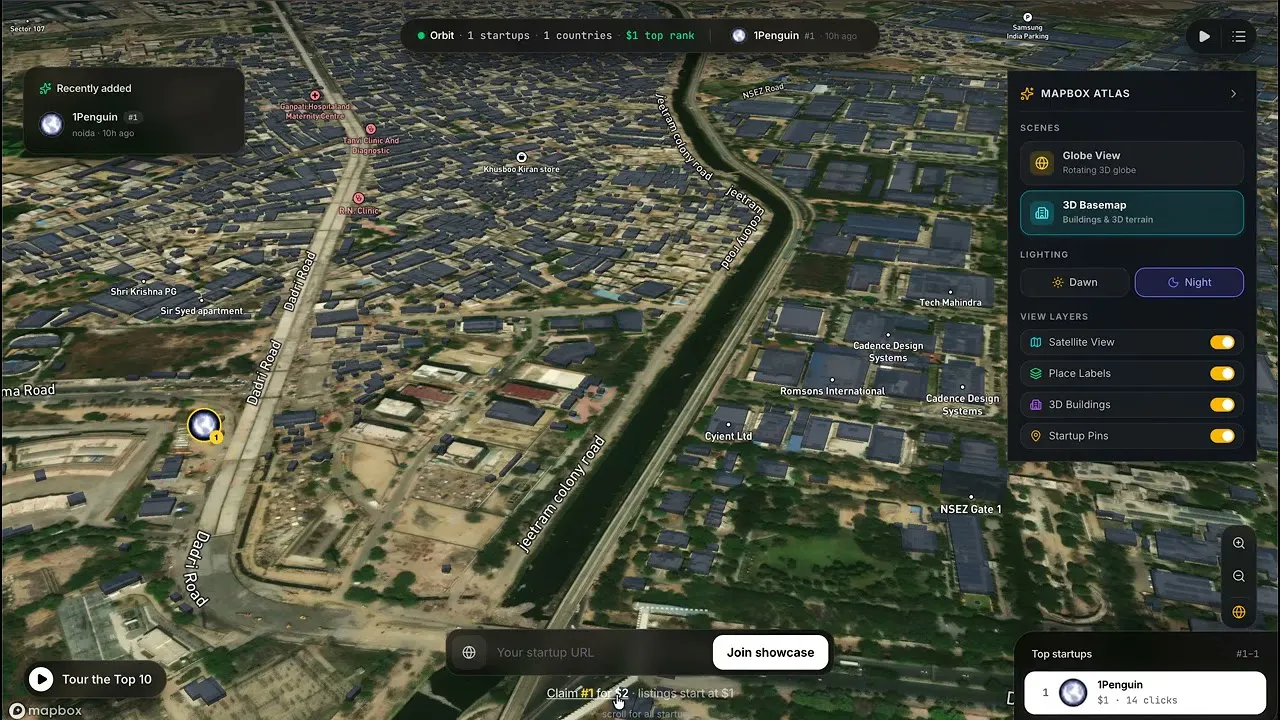Click Tanvi Clinic And Diagnostic marker
Screen dimensions: 1280x720
pyautogui.click(x=371, y=129)
